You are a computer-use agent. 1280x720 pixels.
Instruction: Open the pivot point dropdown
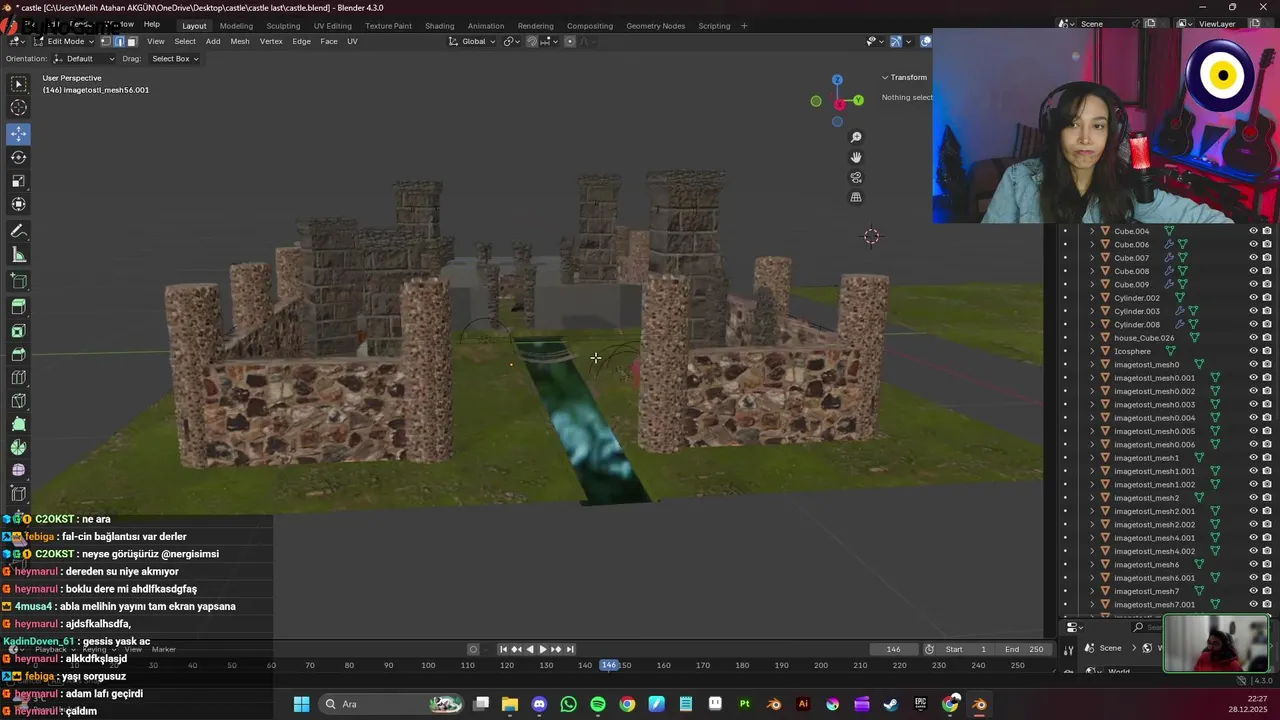point(511,41)
